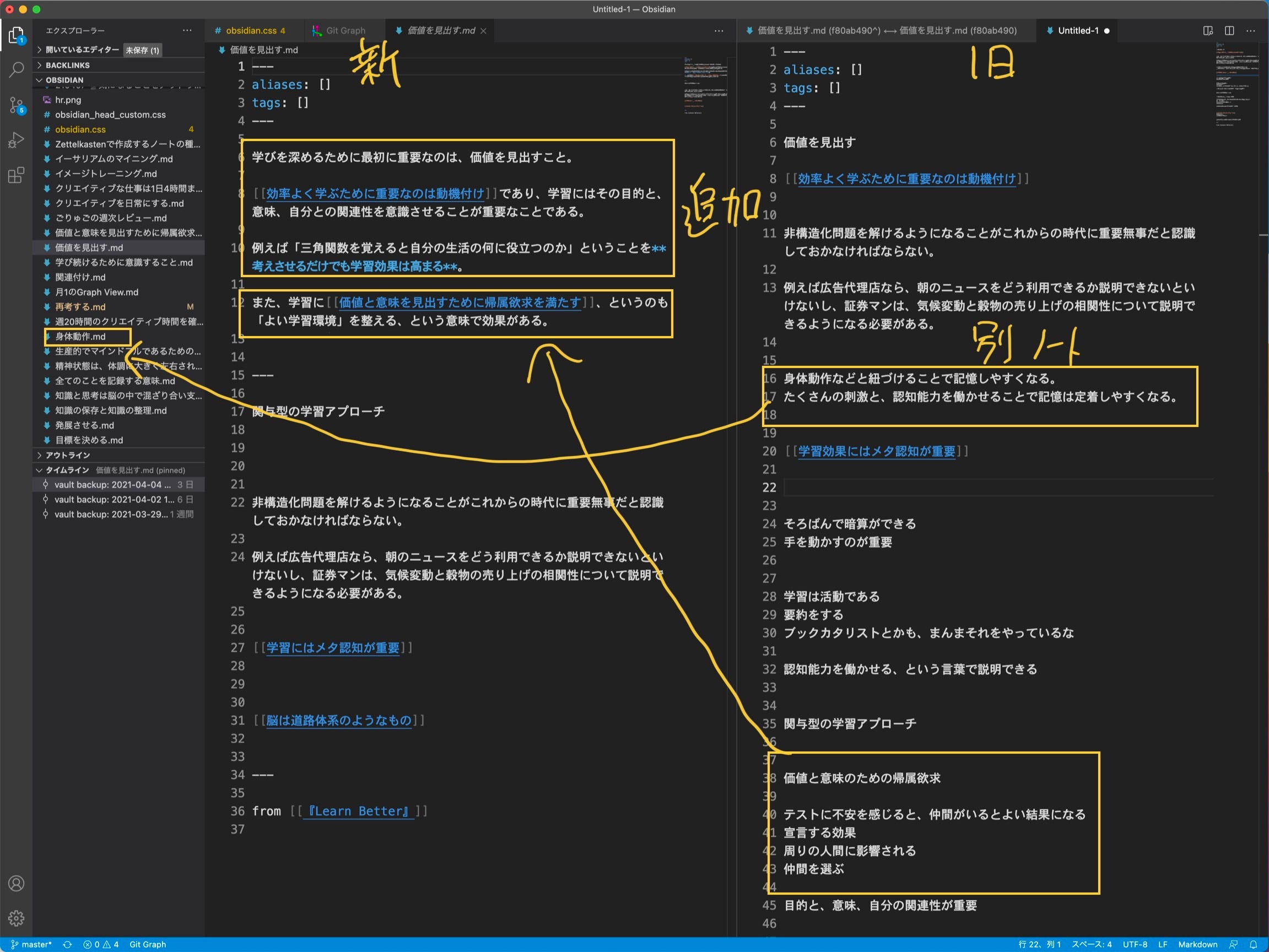Open Run and Debug view icon
Screen dimensions: 1269x952
[16, 140]
